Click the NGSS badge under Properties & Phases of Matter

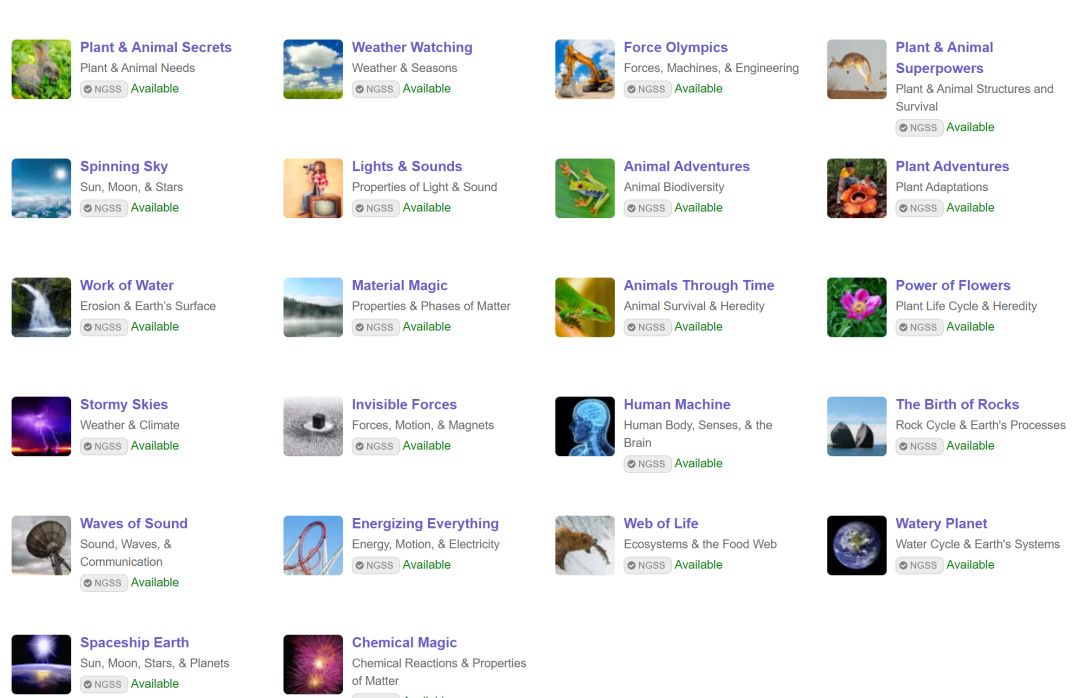(375, 327)
